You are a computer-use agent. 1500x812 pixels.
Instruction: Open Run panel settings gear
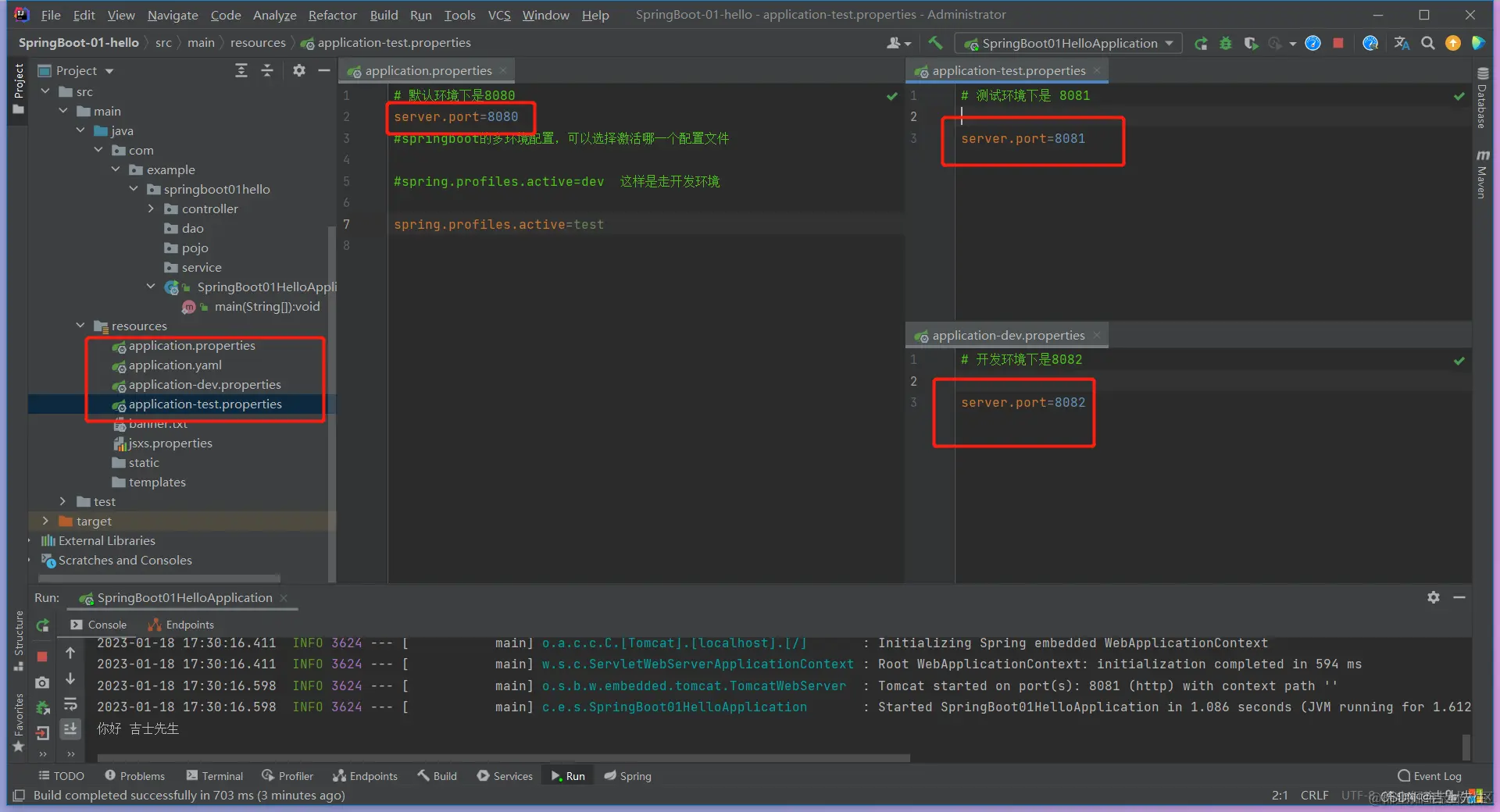click(1434, 597)
